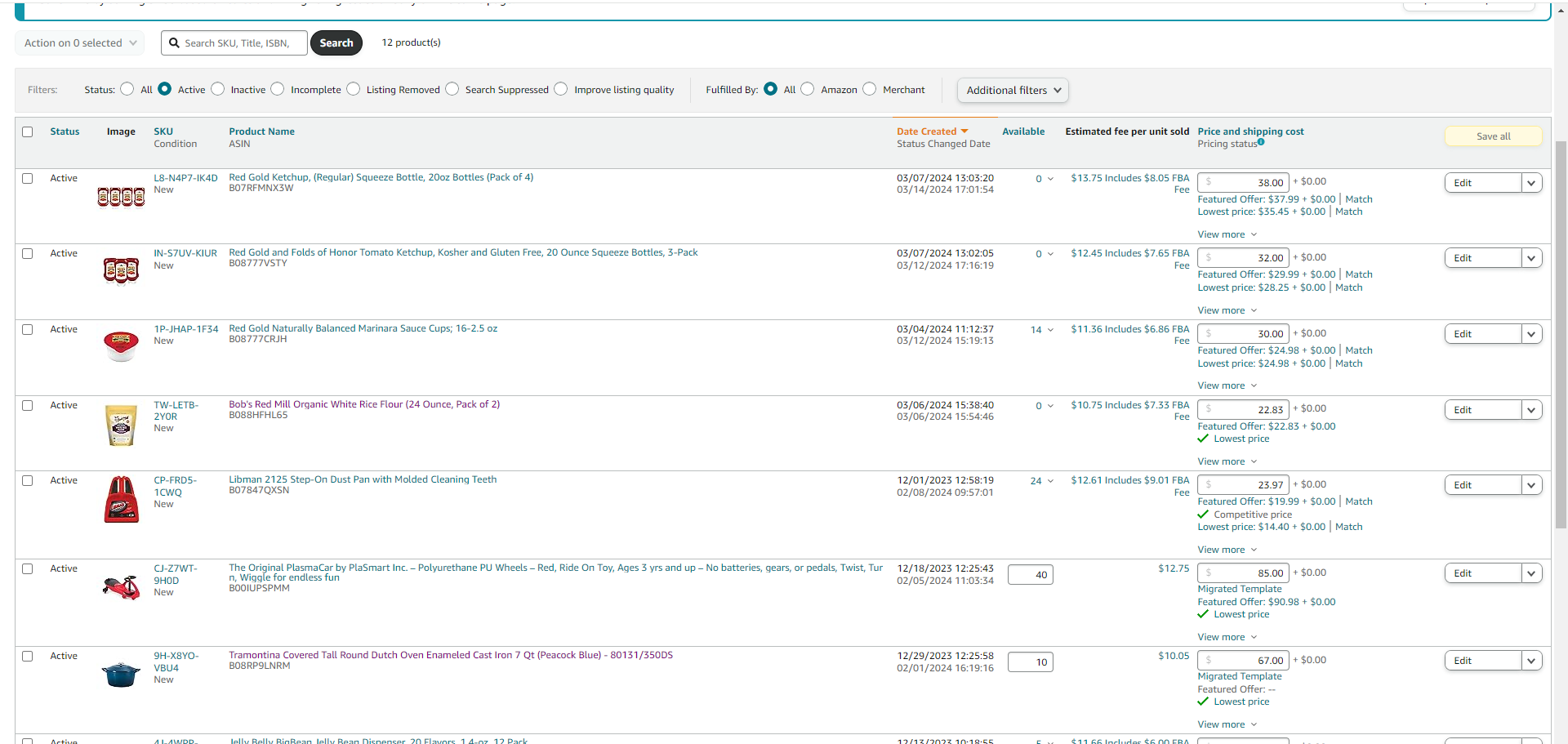
Task: Expand available quantity chevron for Marinara Sauce row
Action: [1050, 330]
